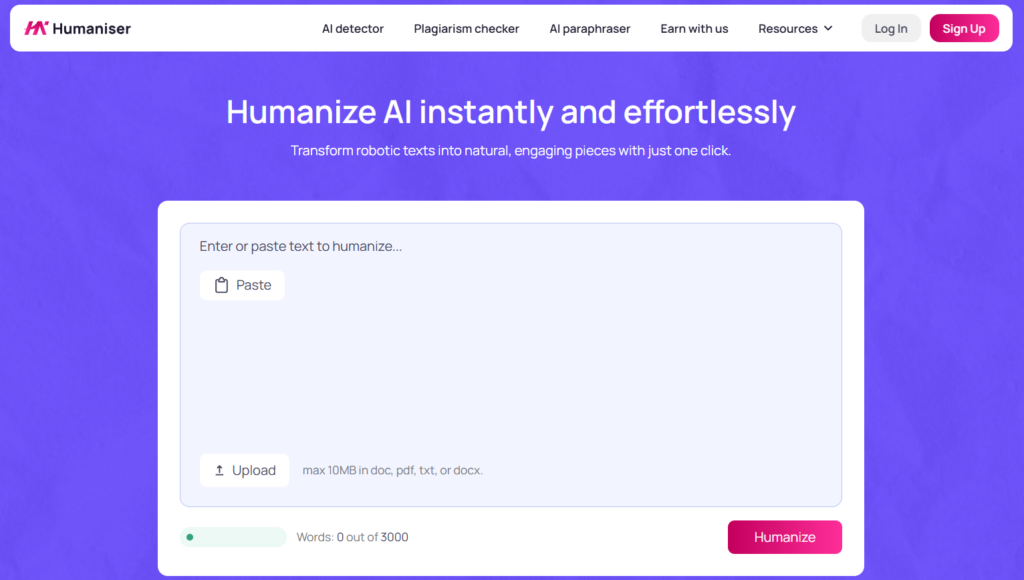The width and height of the screenshot is (1024, 580).
Task: Select the Earn with us link
Action: click(694, 29)
